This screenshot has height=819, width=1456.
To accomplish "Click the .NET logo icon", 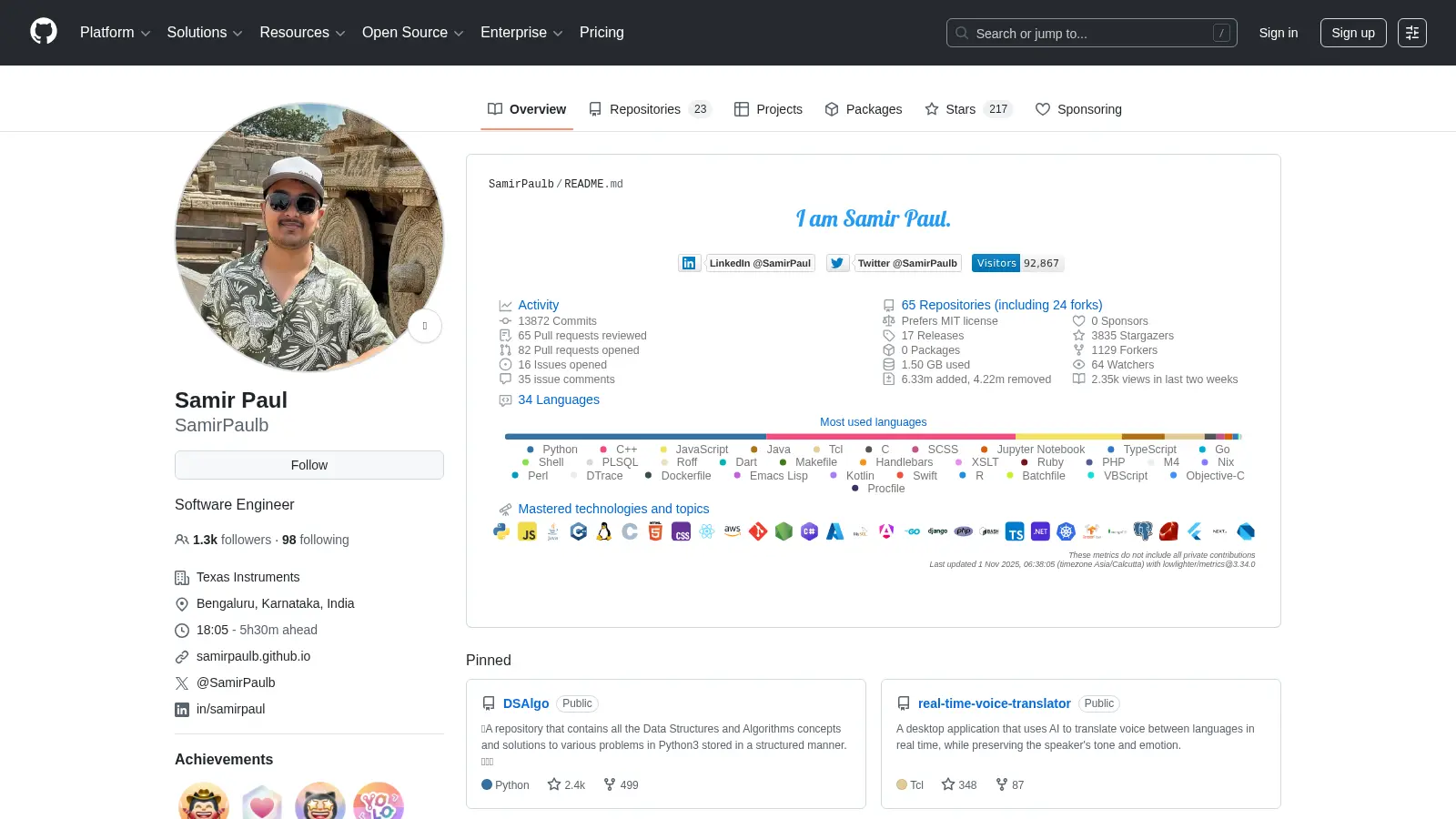I will pos(1040,532).
